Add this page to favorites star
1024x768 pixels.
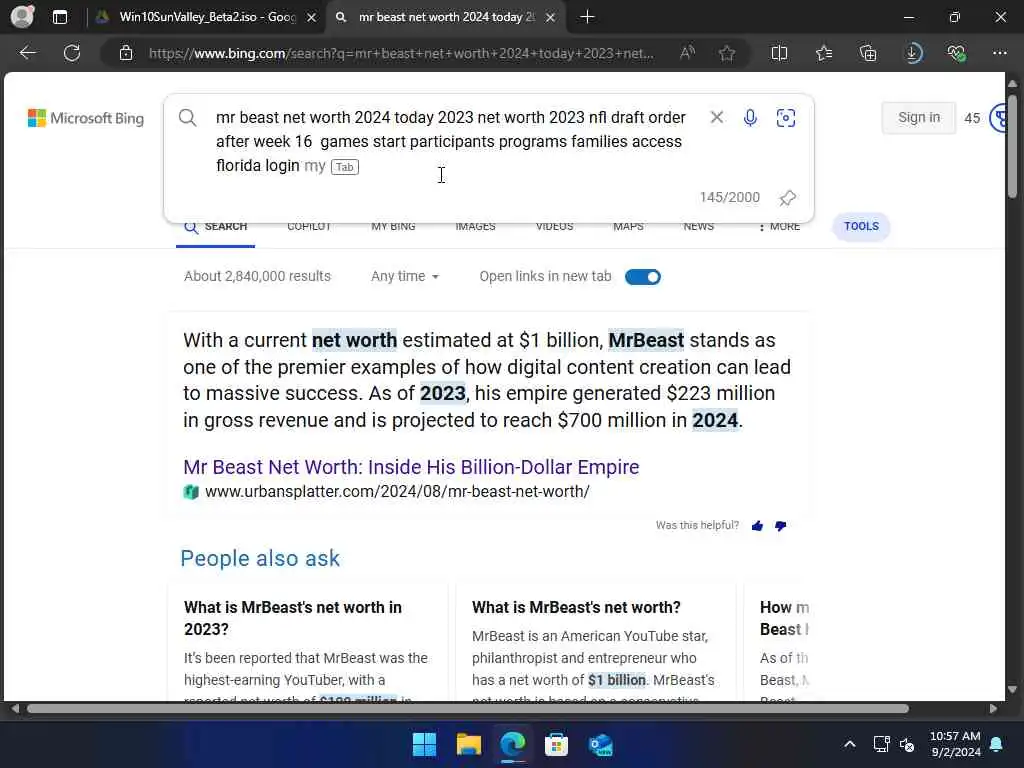coord(727,53)
